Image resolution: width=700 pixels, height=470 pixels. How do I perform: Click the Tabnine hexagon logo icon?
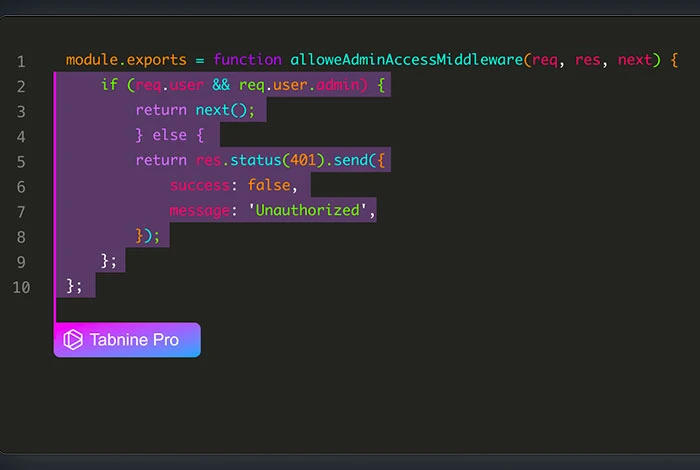point(73,340)
